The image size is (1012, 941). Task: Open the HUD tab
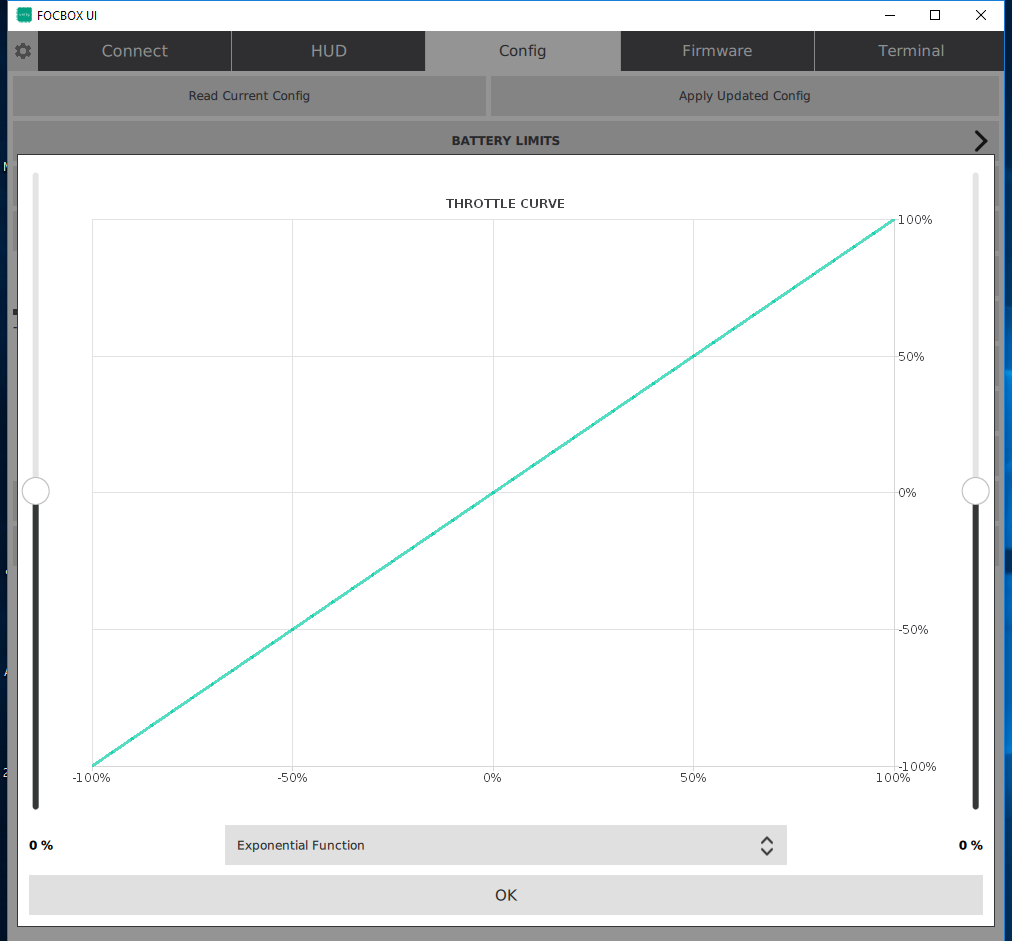click(x=328, y=51)
